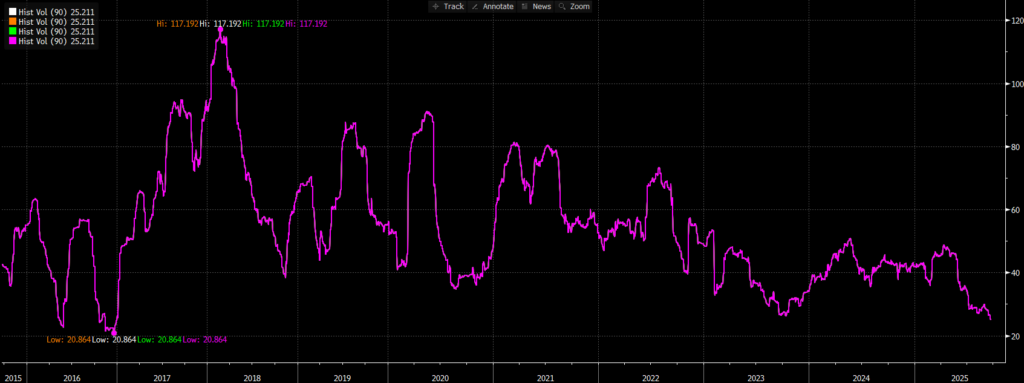Select the green Hi: 117.192 label
The image size is (1024, 383).
click(263, 24)
